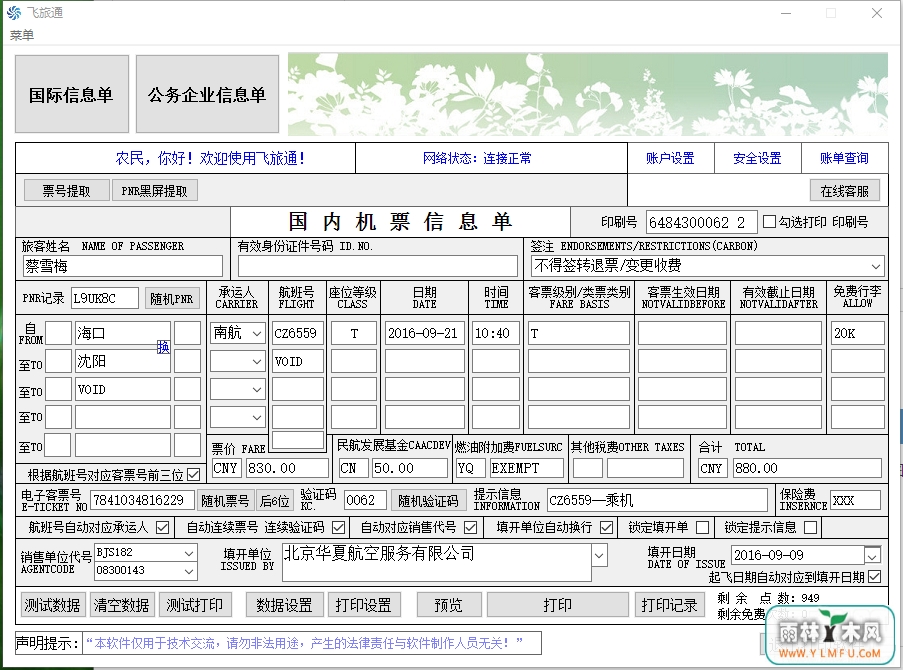The image size is (903, 670).
Task: Focus the 印刷号 field 6484300062 2
Action: tap(701, 222)
